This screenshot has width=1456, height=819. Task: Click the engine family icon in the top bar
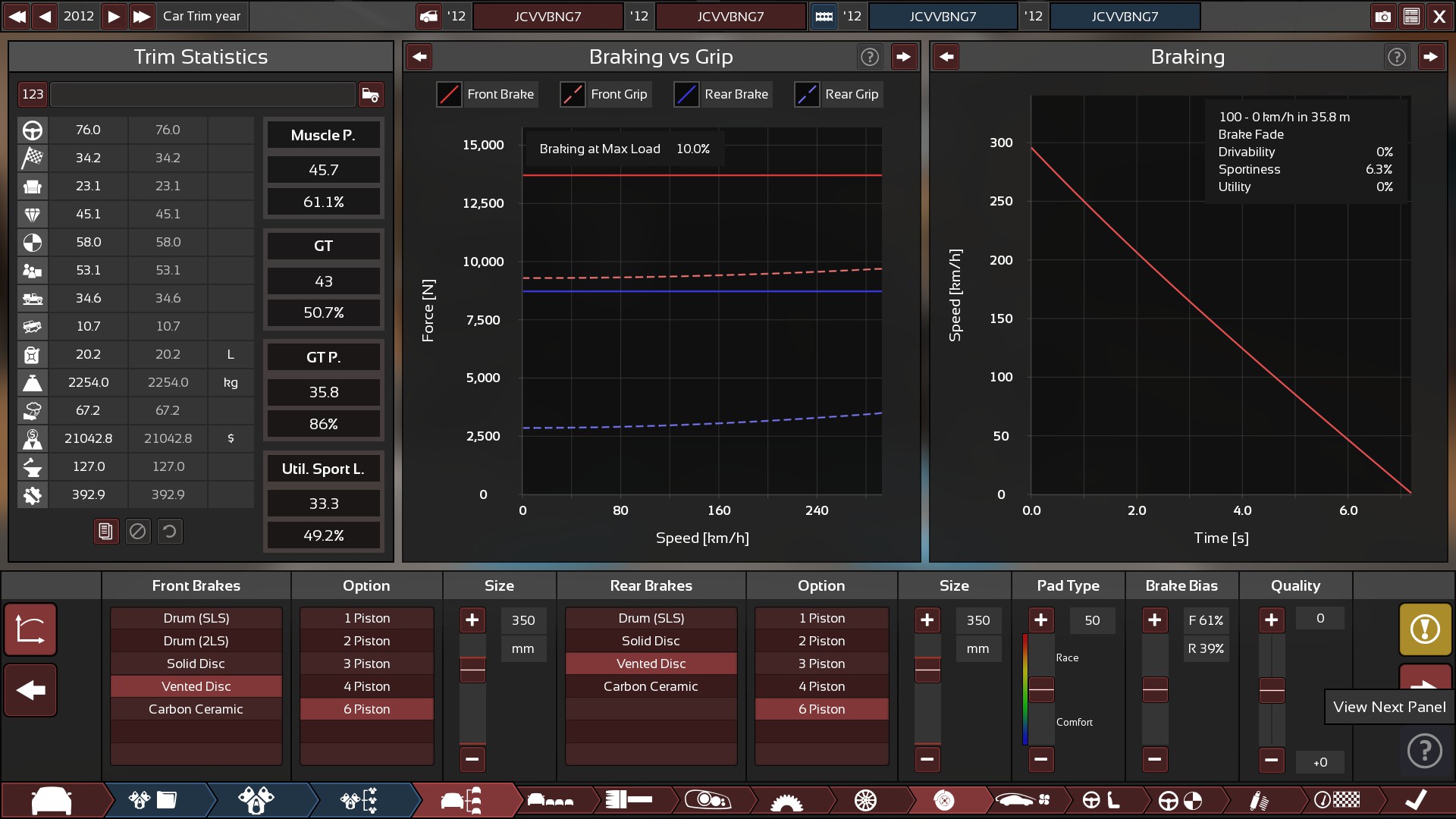824,16
